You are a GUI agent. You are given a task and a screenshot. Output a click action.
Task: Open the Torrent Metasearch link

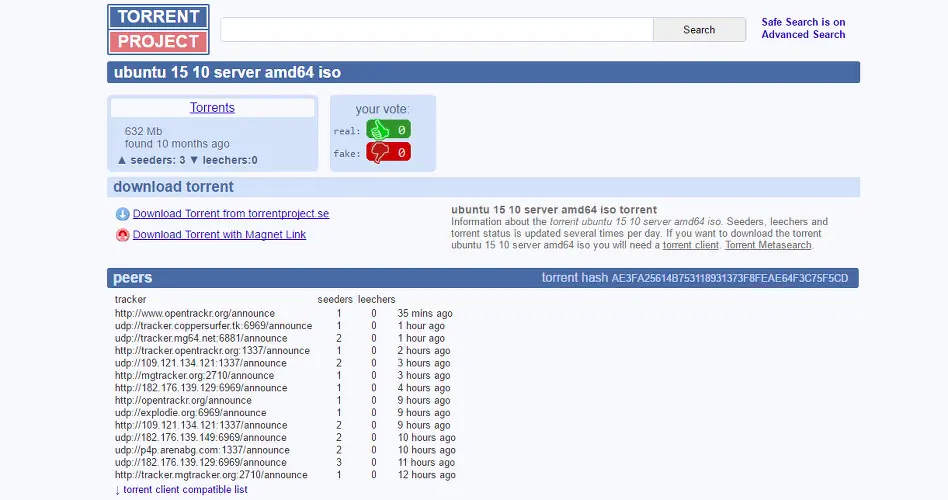pyautogui.click(x=768, y=245)
